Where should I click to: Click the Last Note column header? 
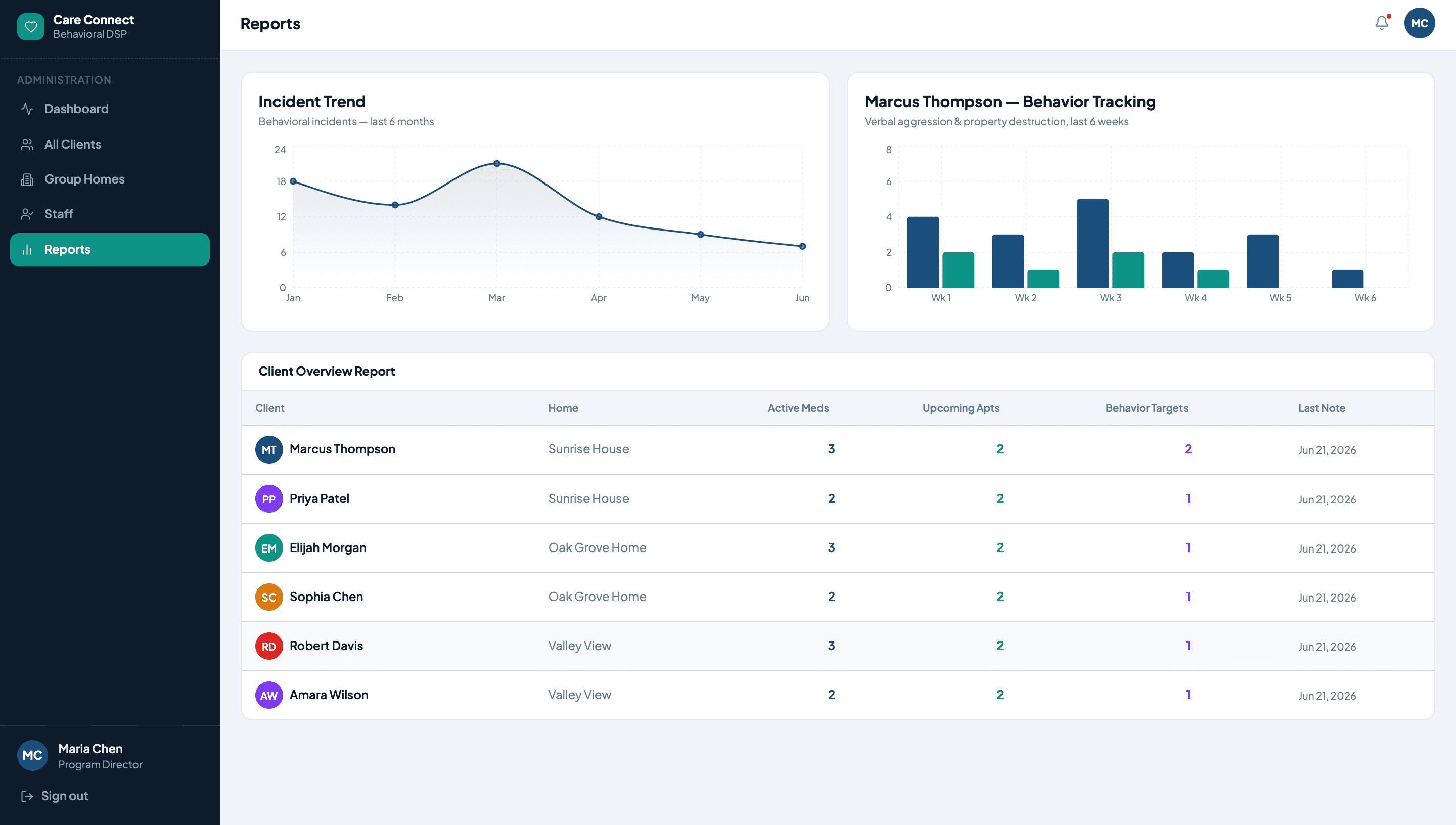click(x=1321, y=408)
